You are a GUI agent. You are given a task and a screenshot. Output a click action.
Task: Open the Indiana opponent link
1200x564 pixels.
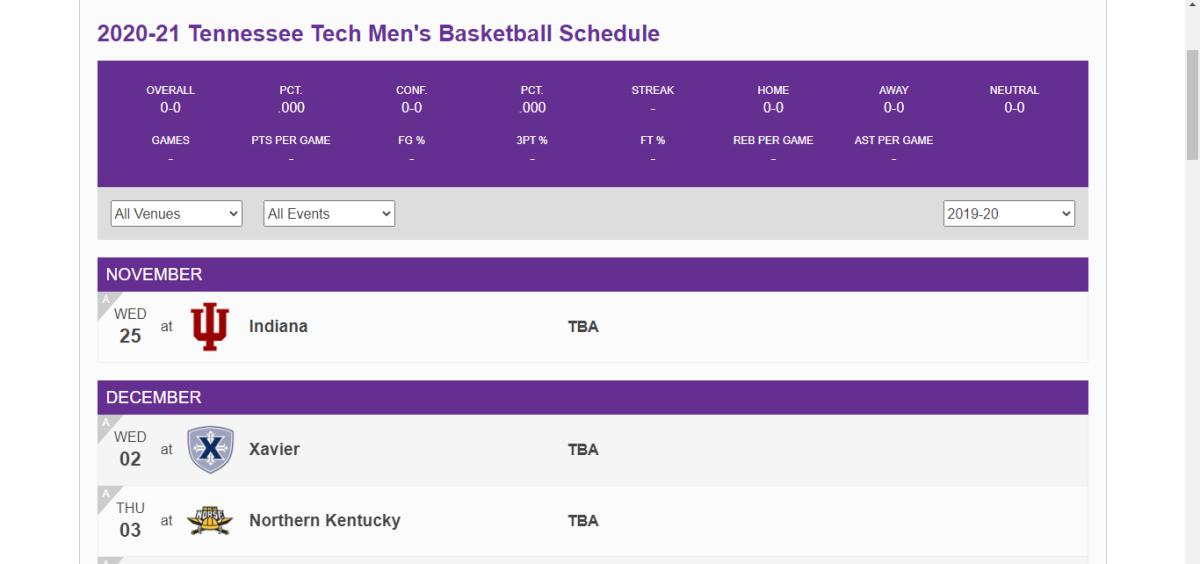[278, 327]
